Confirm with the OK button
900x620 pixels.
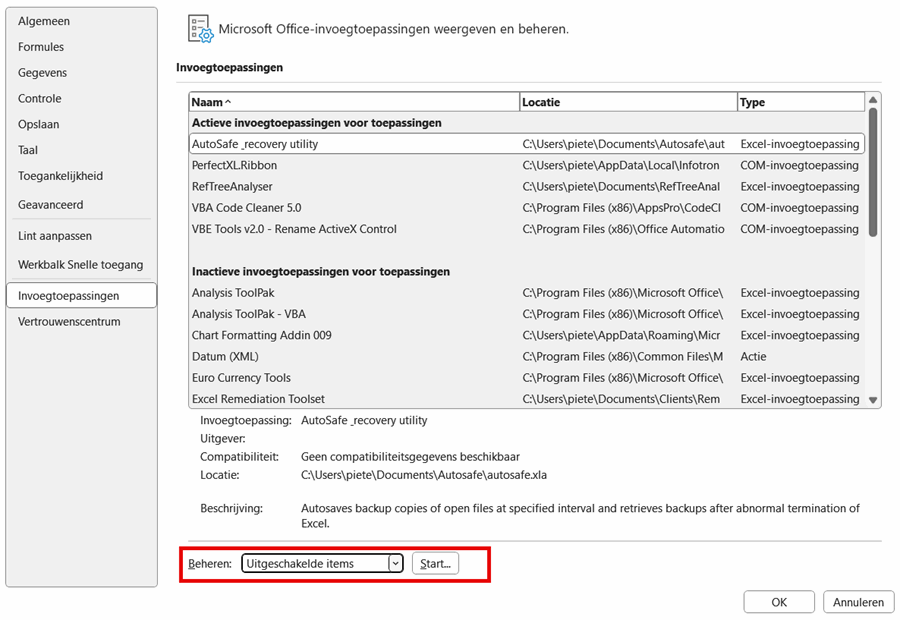(779, 602)
